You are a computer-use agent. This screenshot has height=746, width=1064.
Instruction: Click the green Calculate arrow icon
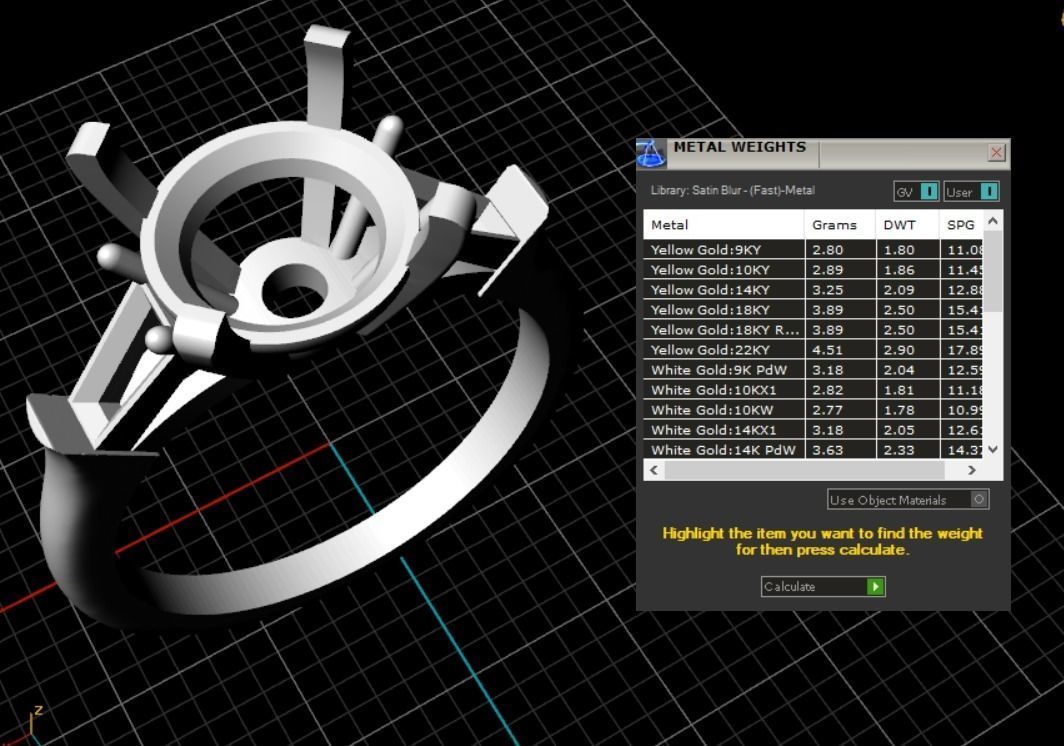[x=875, y=586]
